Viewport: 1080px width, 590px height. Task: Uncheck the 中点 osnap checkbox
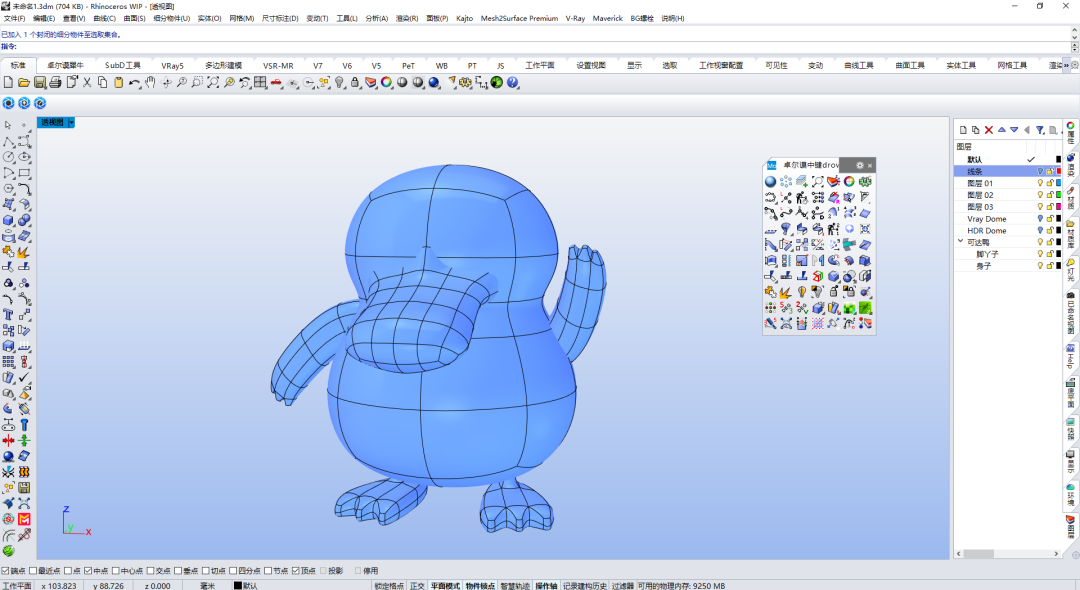point(88,571)
